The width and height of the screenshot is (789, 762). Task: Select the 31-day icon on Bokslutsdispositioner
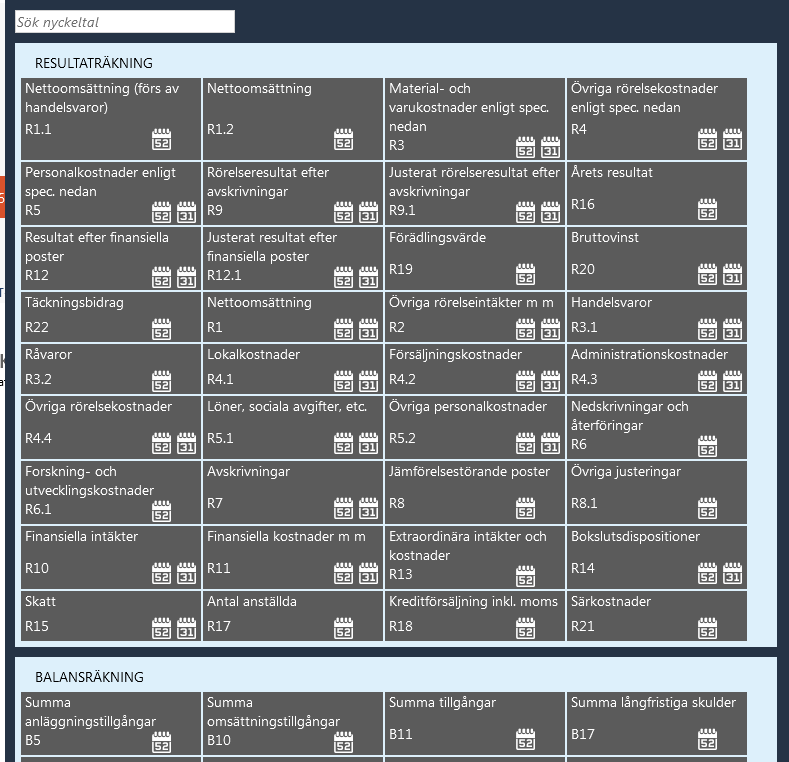click(x=733, y=573)
